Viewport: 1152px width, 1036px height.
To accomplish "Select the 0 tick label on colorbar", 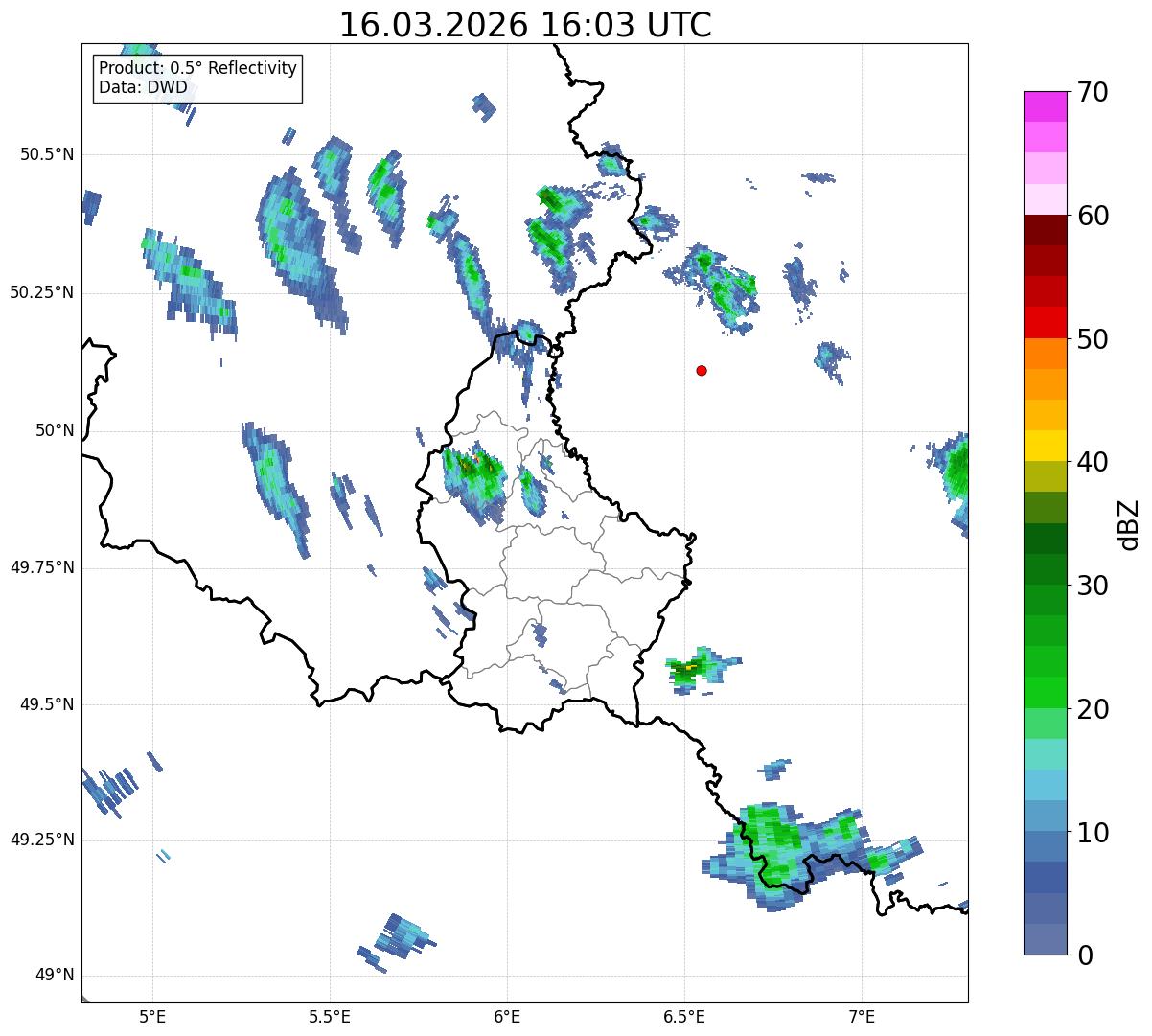I will (1085, 955).
